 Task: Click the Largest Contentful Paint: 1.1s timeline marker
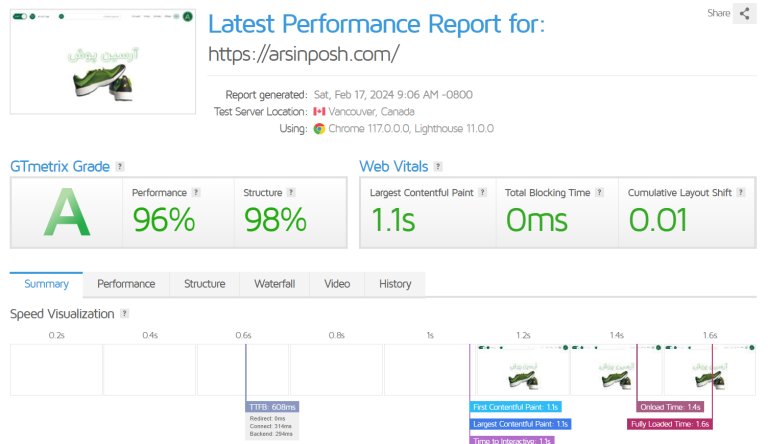pyautogui.click(x=520, y=424)
